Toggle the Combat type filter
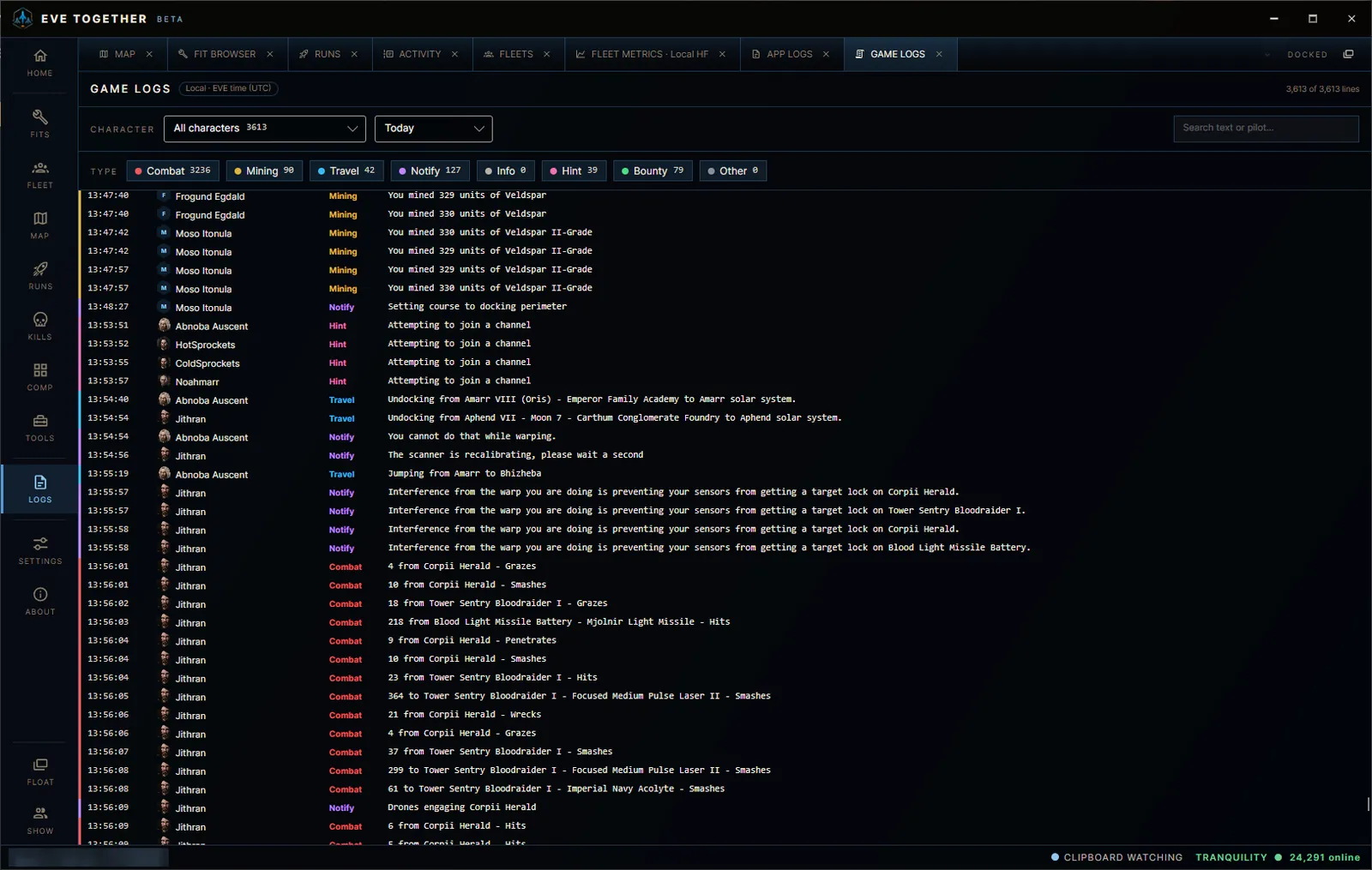 (x=172, y=171)
